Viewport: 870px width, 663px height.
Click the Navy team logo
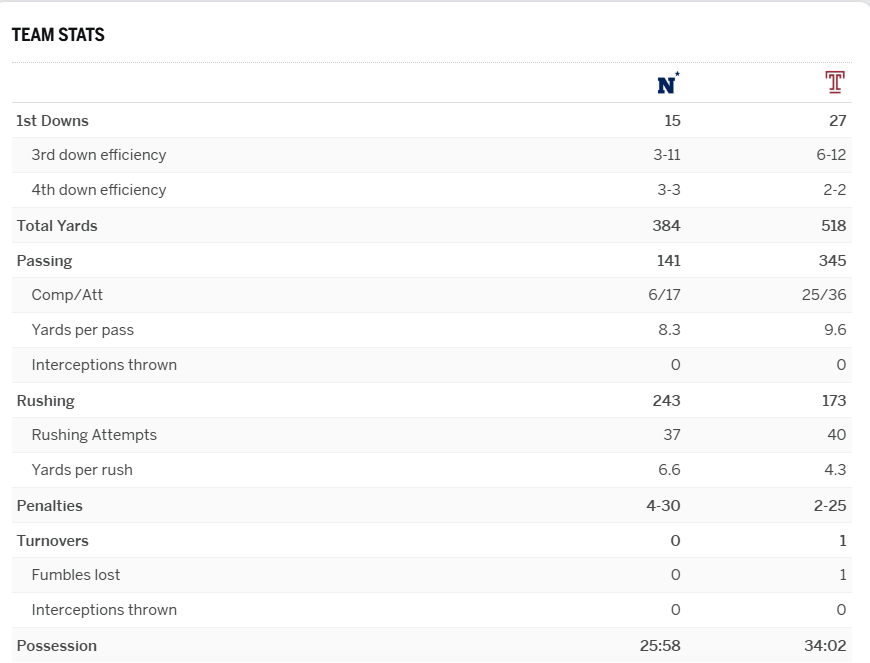point(667,84)
